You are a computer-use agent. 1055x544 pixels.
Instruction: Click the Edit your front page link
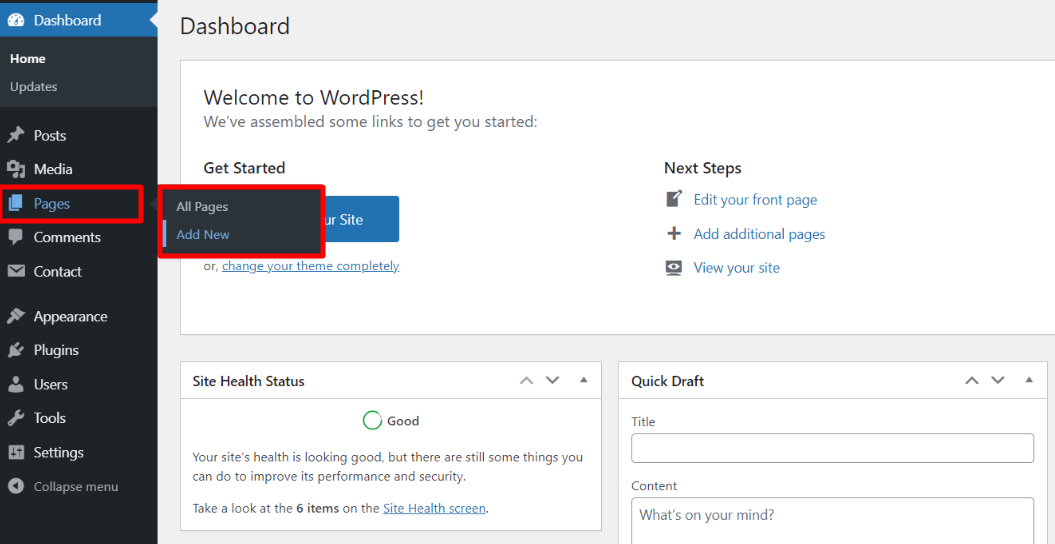click(755, 200)
